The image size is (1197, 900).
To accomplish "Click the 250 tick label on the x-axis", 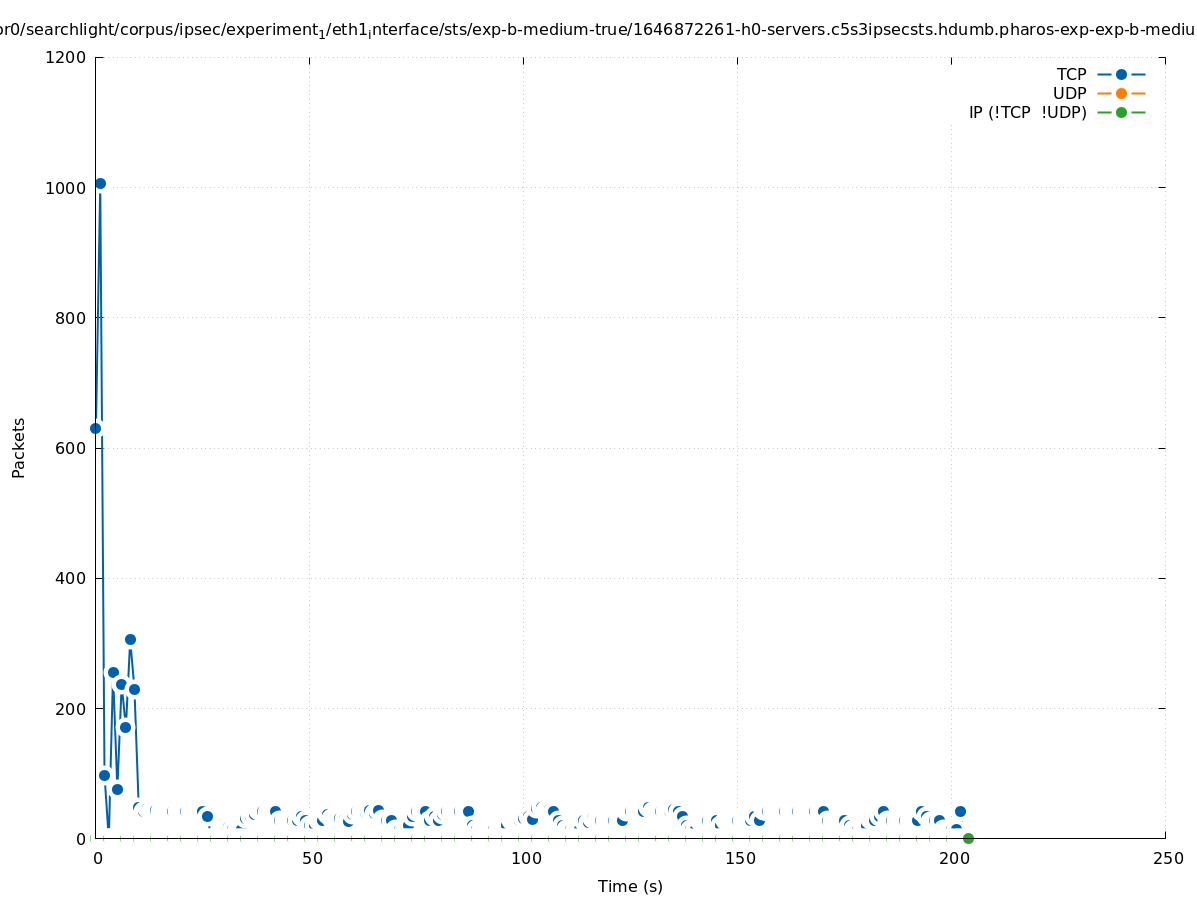I will coord(1167,858).
